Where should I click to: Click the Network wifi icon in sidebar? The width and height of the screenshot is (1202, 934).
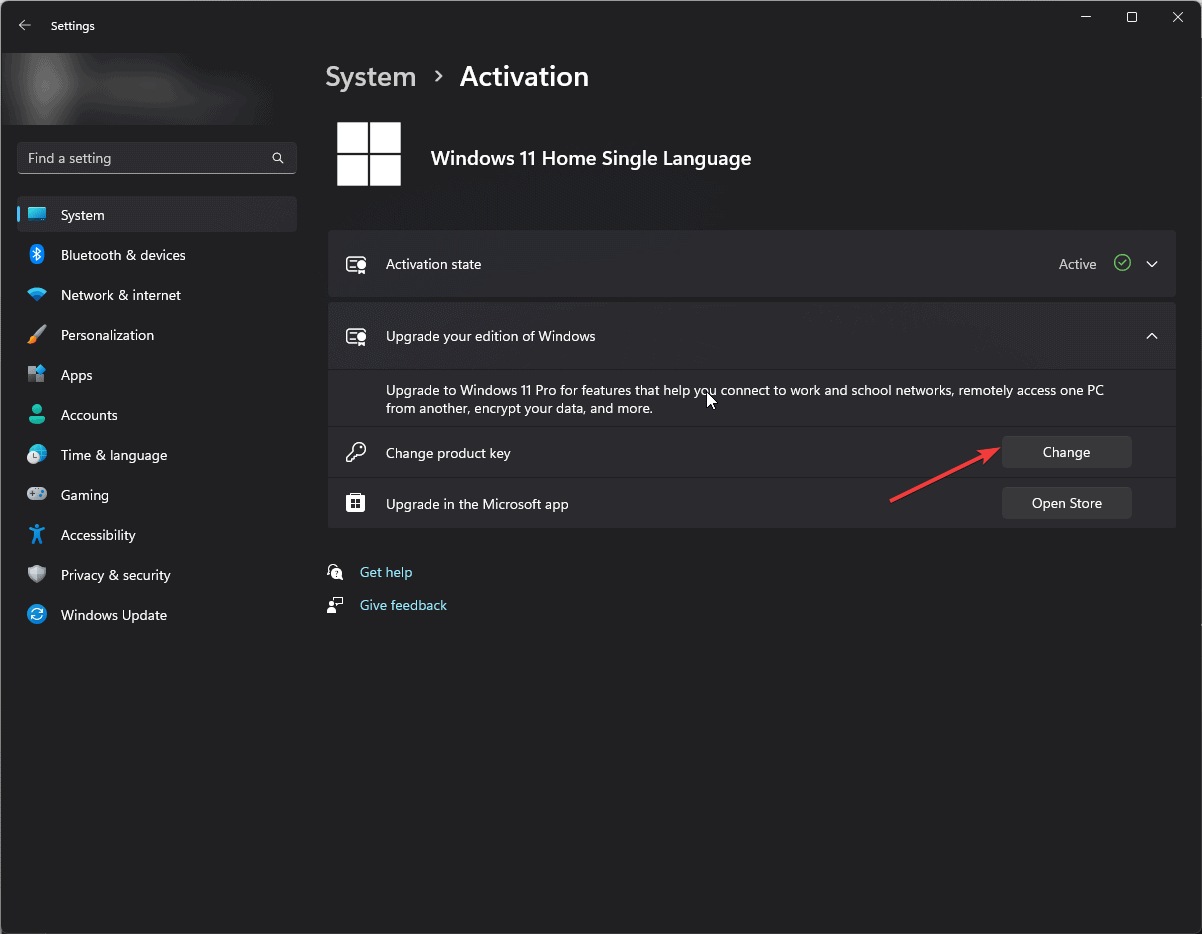(37, 295)
